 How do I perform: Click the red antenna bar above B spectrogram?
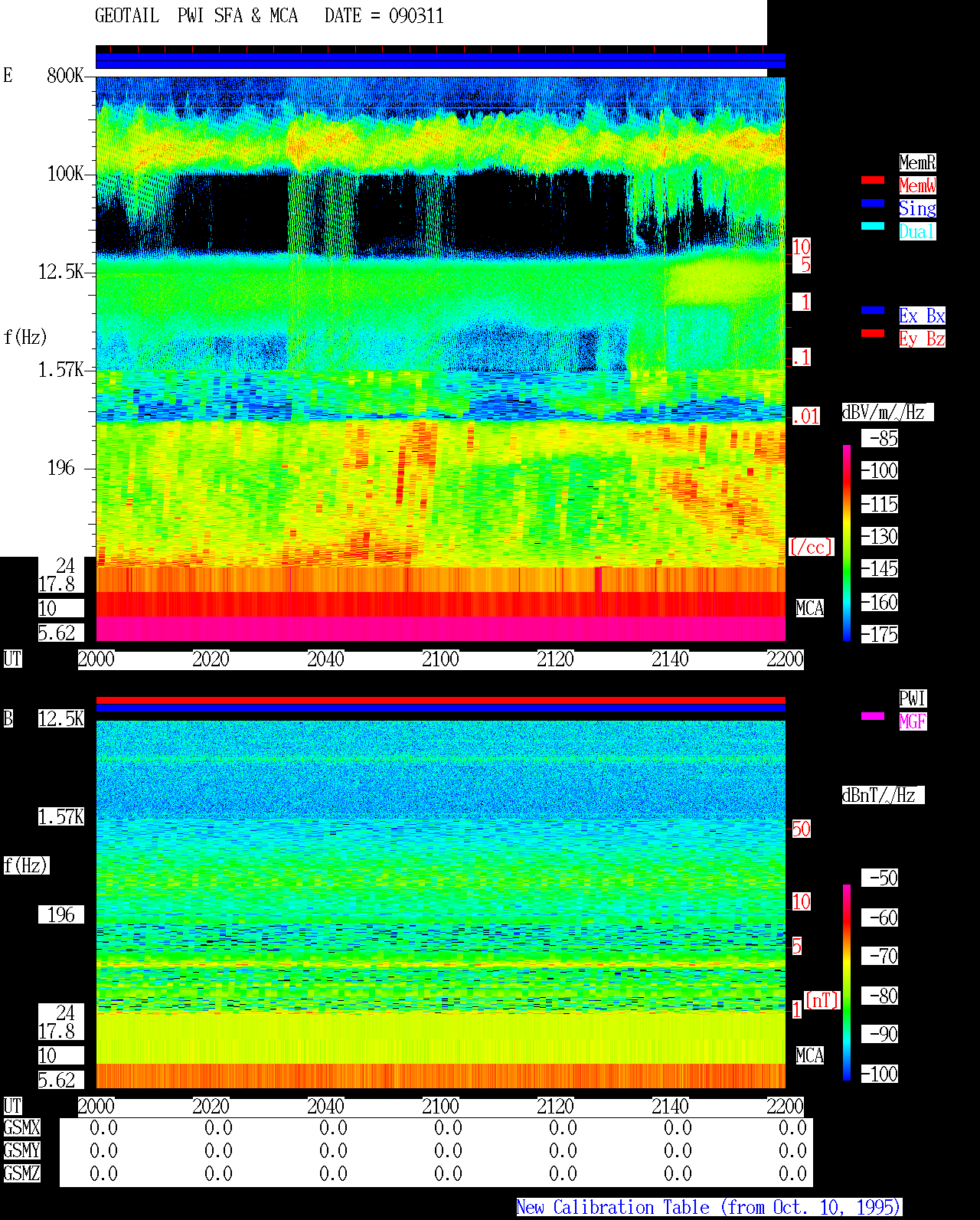tap(440, 700)
